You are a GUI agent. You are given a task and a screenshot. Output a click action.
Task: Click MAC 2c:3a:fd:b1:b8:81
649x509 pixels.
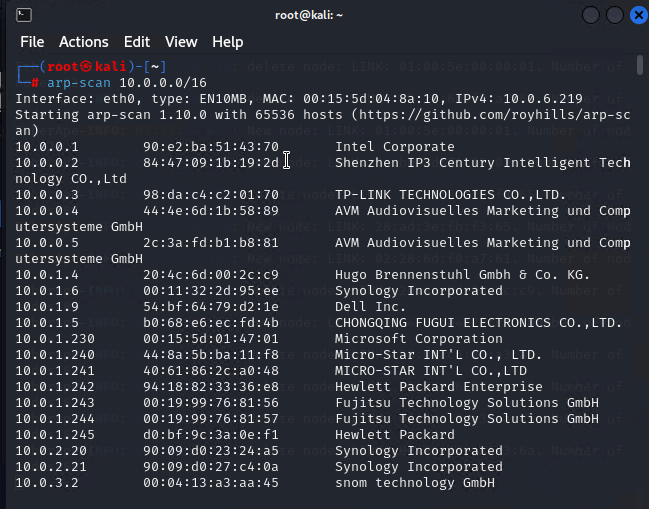tap(211, 243)
